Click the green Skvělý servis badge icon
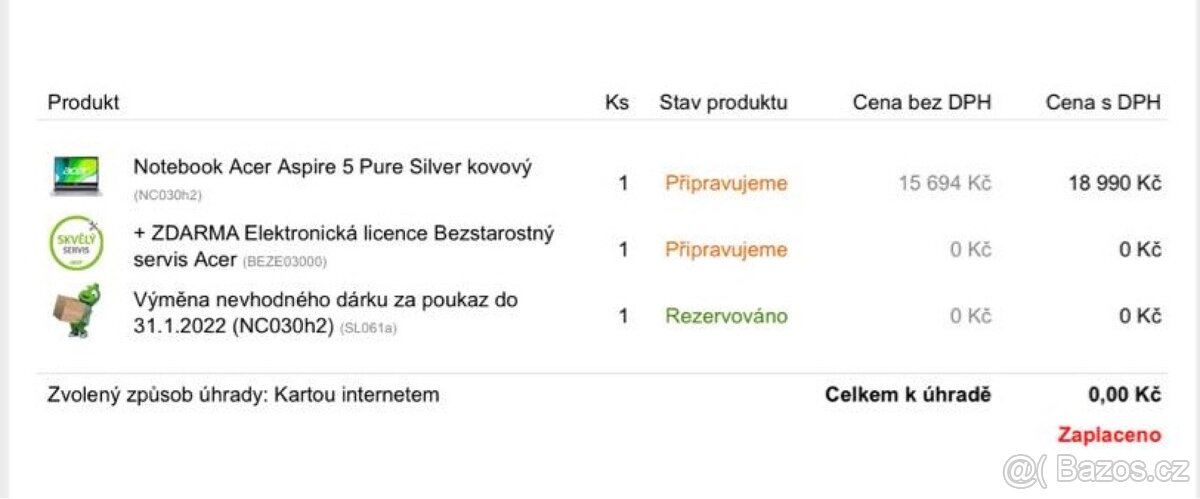This screenshot has width=1200, height=499. (77, 243)
